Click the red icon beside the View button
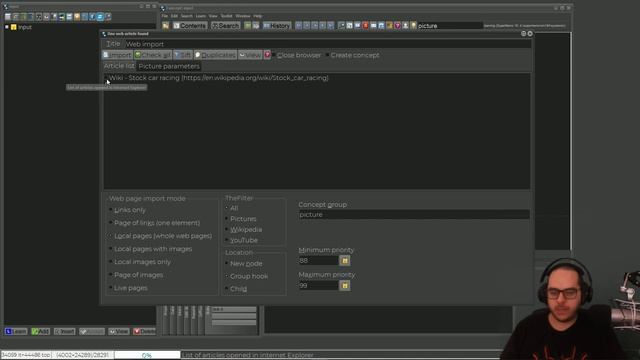The image size is (640, 360). [267, 55]
